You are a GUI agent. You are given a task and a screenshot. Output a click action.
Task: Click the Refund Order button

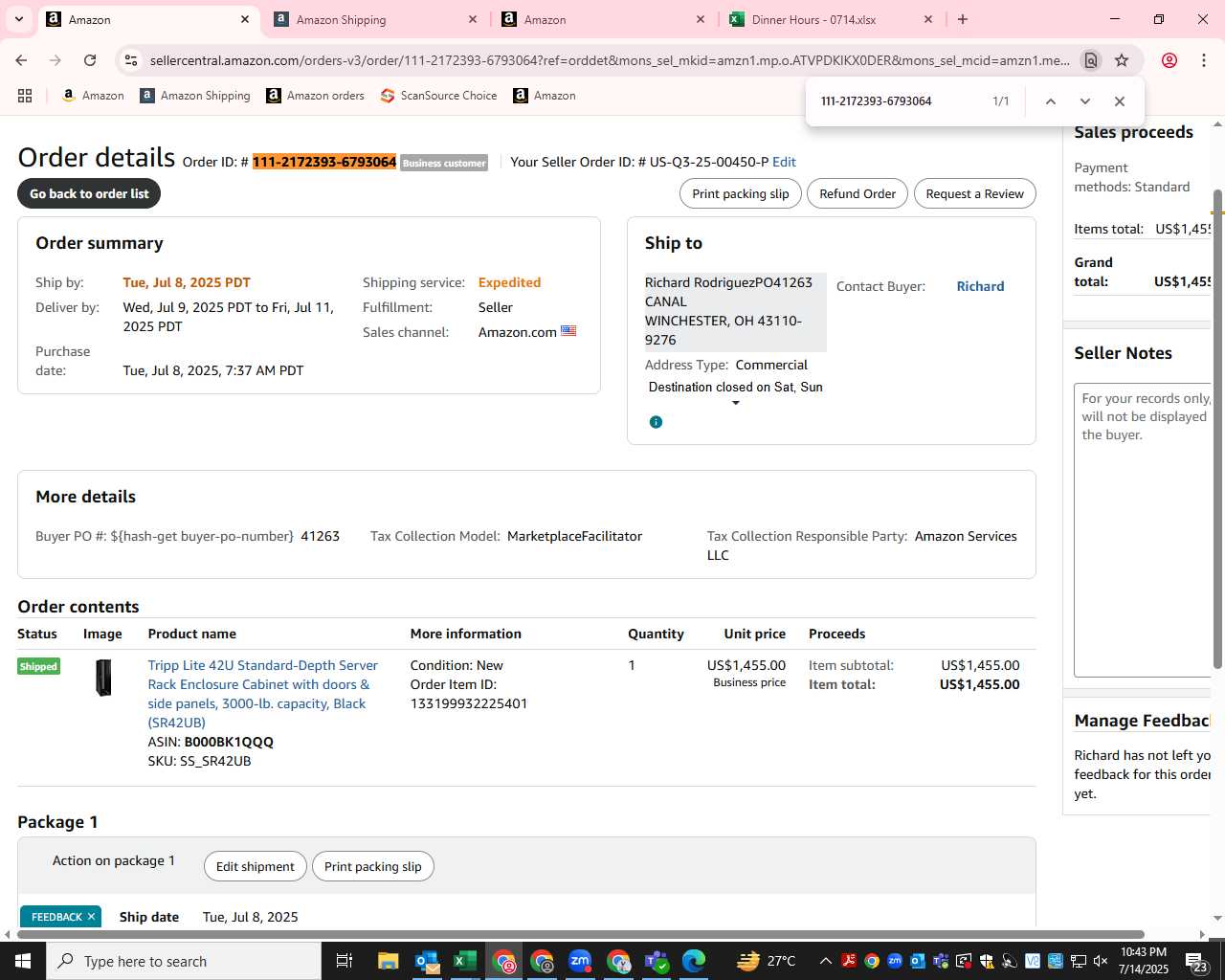pos(857,193)
